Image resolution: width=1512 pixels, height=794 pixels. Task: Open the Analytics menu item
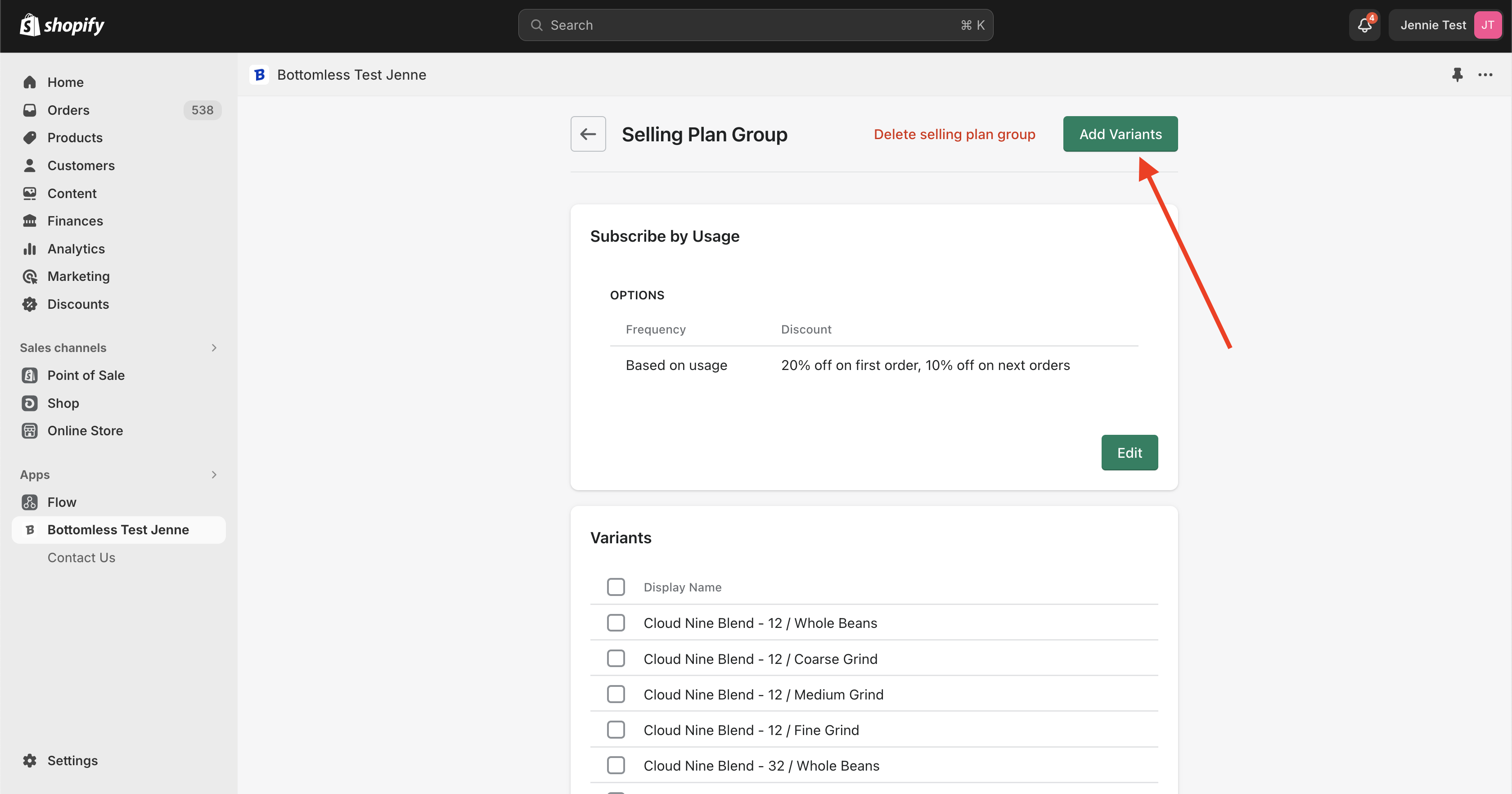pyautogui.click(x=76, y=249)
